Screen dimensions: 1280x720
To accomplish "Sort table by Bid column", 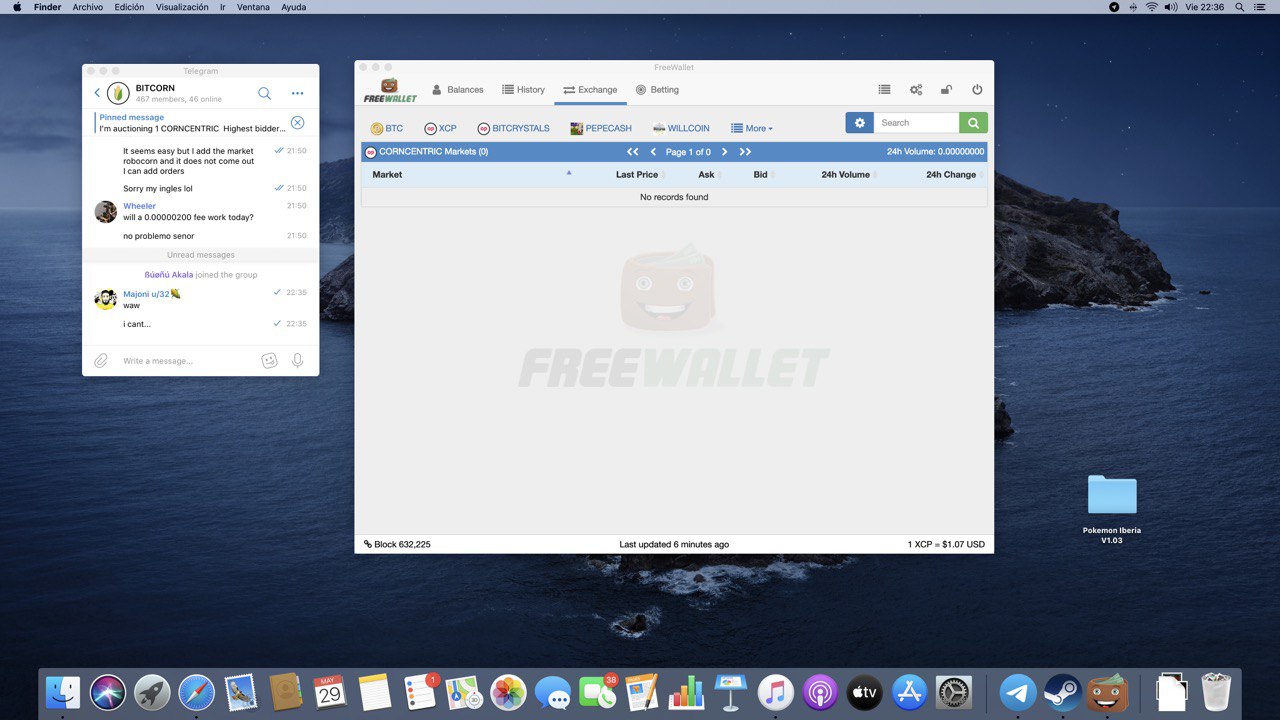I will (760, 175).
